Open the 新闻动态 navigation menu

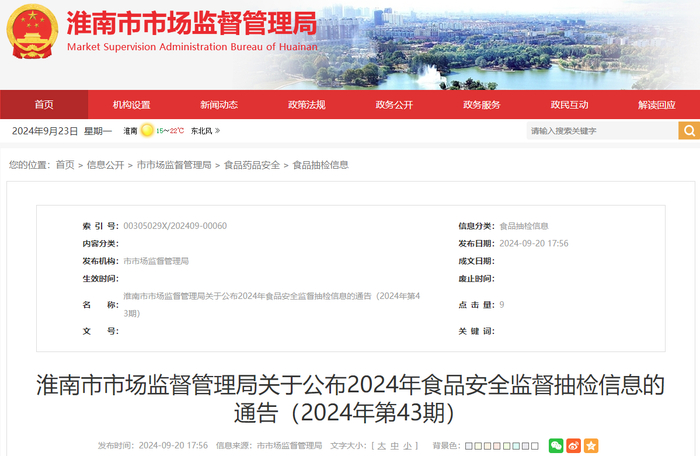pos(219,105)
